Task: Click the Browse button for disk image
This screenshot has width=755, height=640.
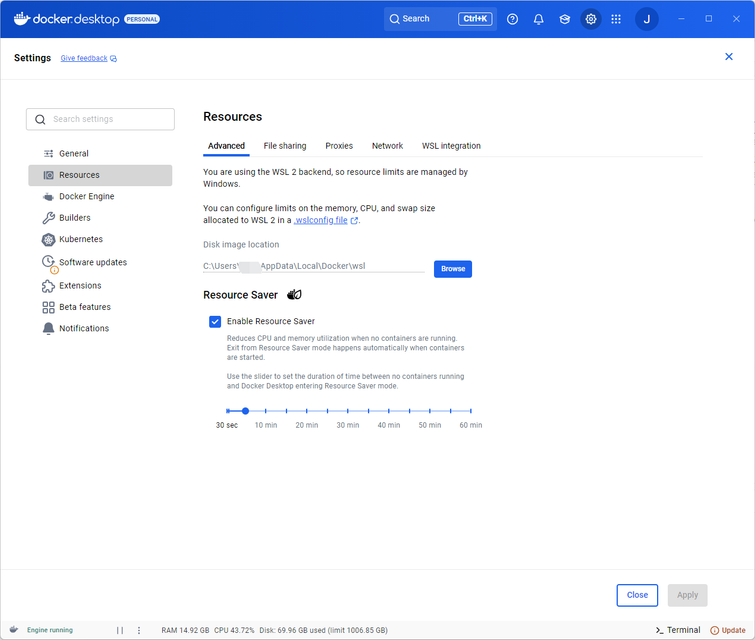Action: tap(453, 269)
